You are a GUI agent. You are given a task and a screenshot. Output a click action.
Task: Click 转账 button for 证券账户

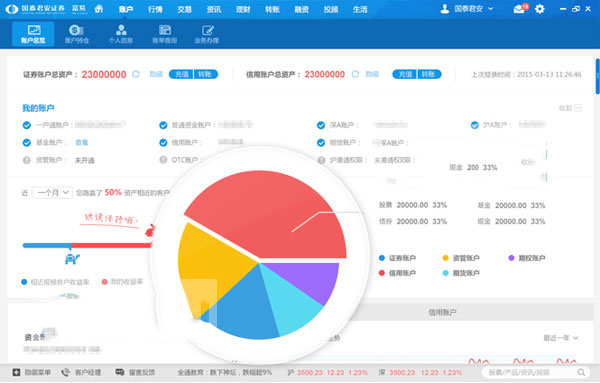(206, 74)
